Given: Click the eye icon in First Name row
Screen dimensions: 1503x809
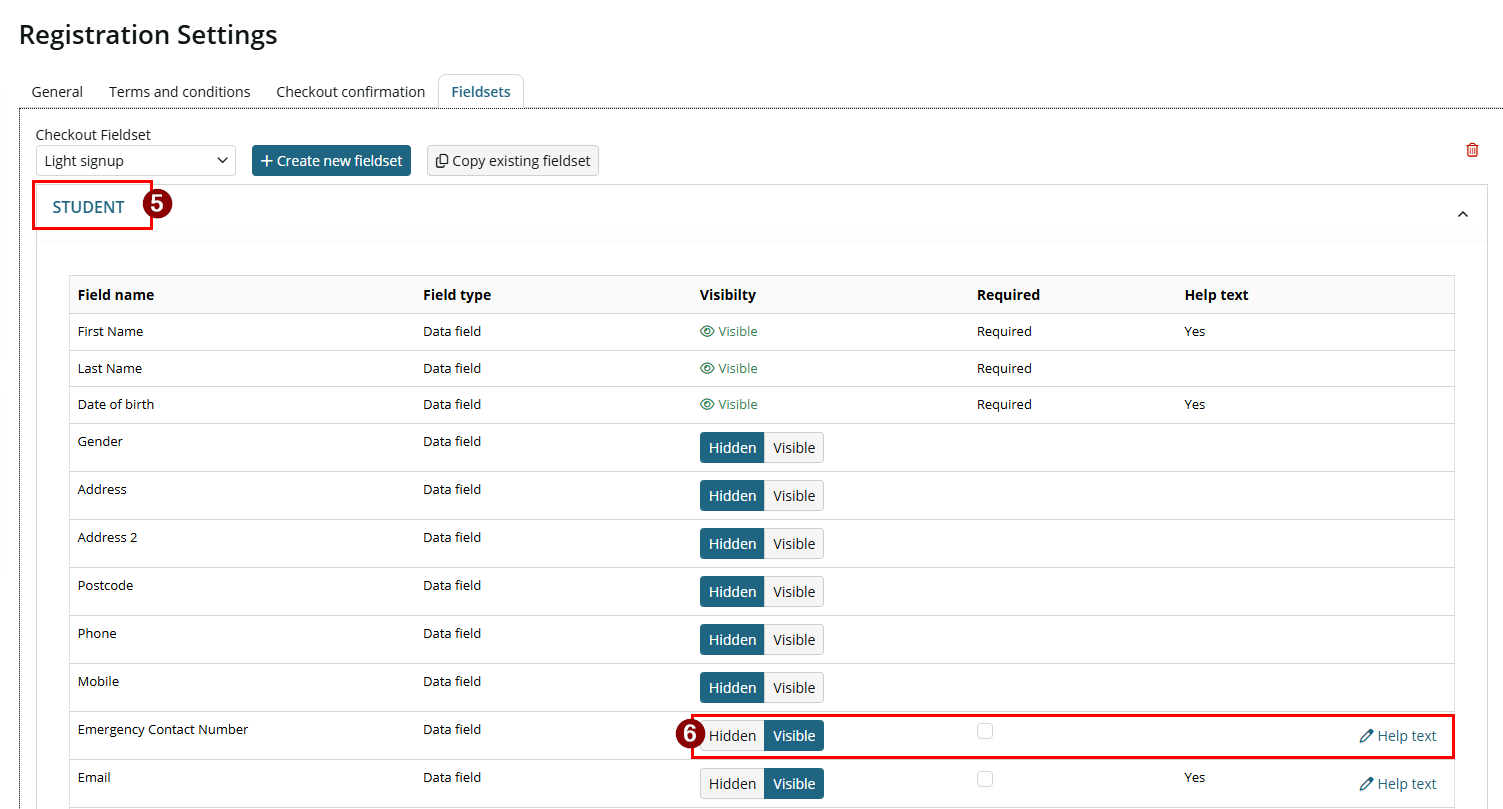Looking at the screenshot, I should coord(707,332).
